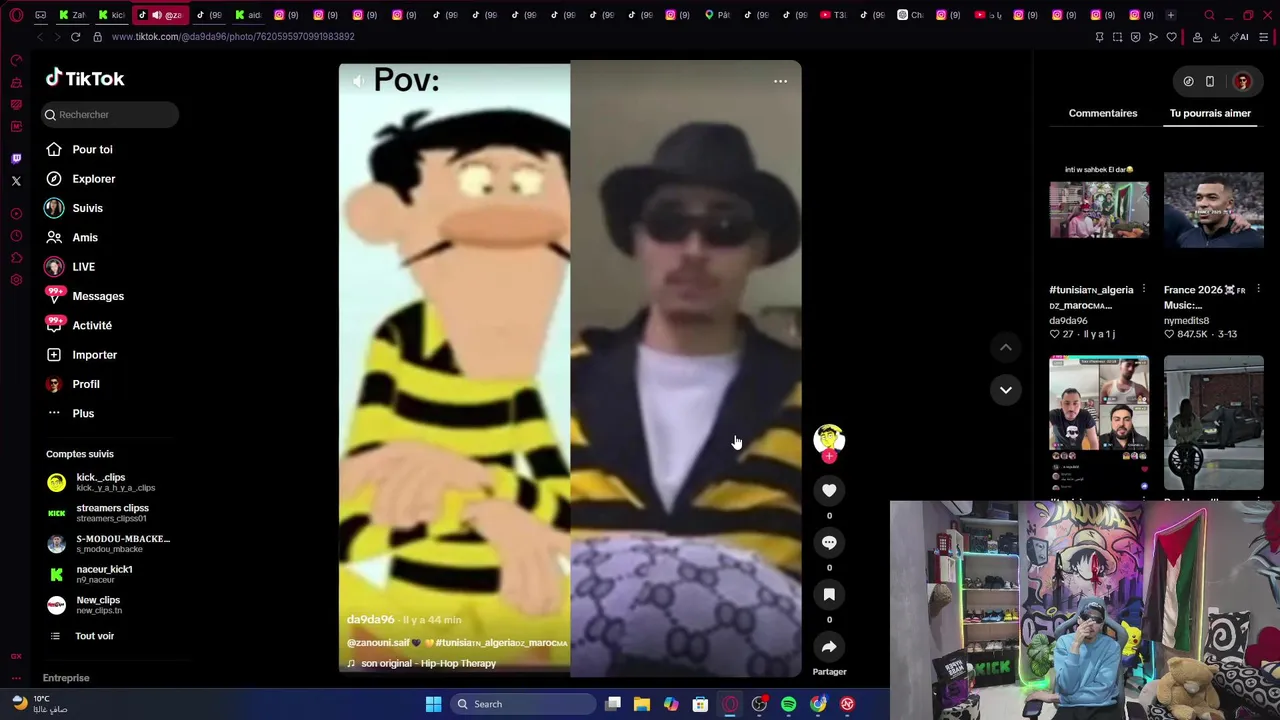
Task: Open the New_clips account
Action: (85, 605)
